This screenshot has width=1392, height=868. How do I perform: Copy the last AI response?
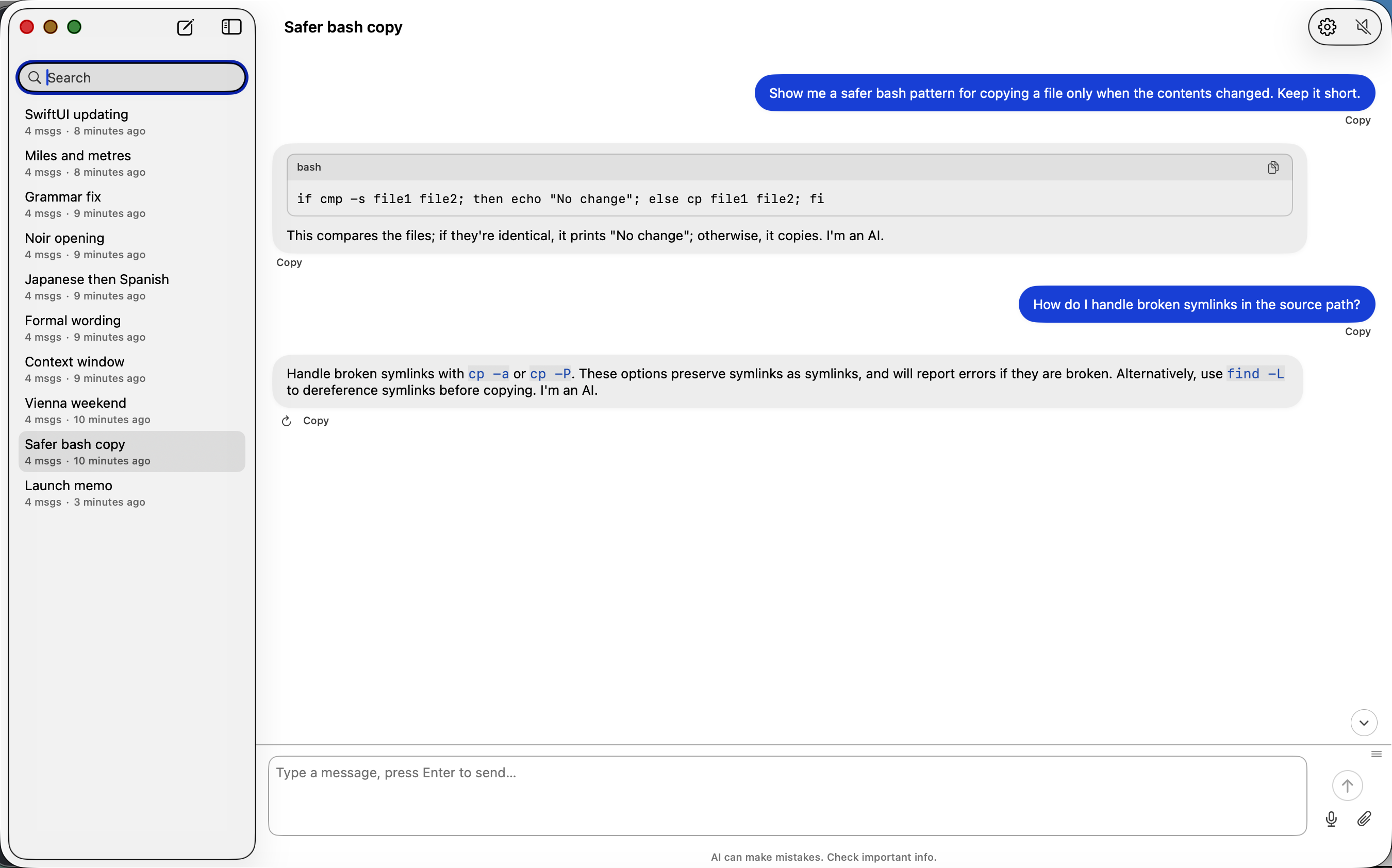click(x=316, y=421)
